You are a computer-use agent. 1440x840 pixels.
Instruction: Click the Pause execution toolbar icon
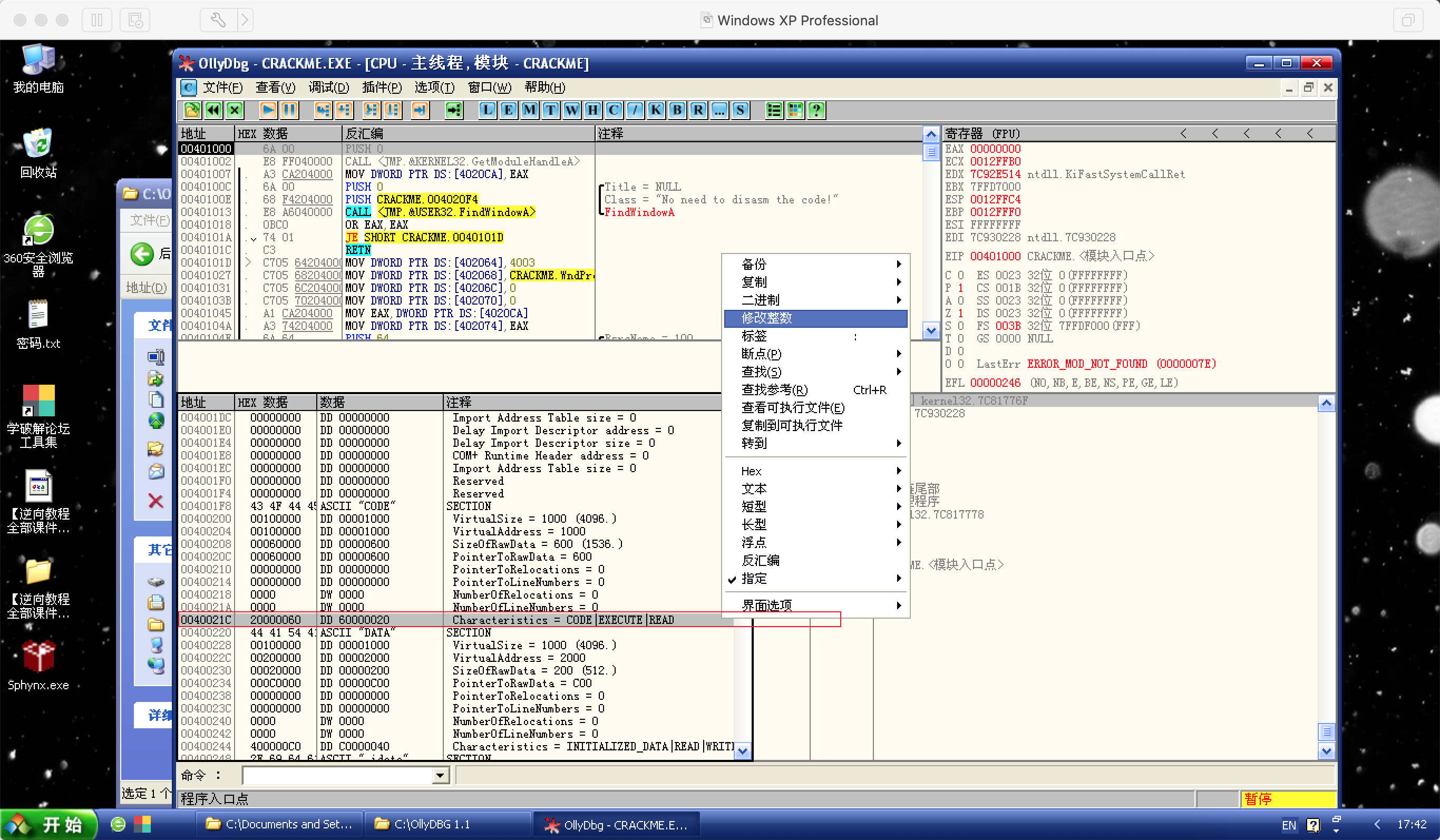pos(289,110)
